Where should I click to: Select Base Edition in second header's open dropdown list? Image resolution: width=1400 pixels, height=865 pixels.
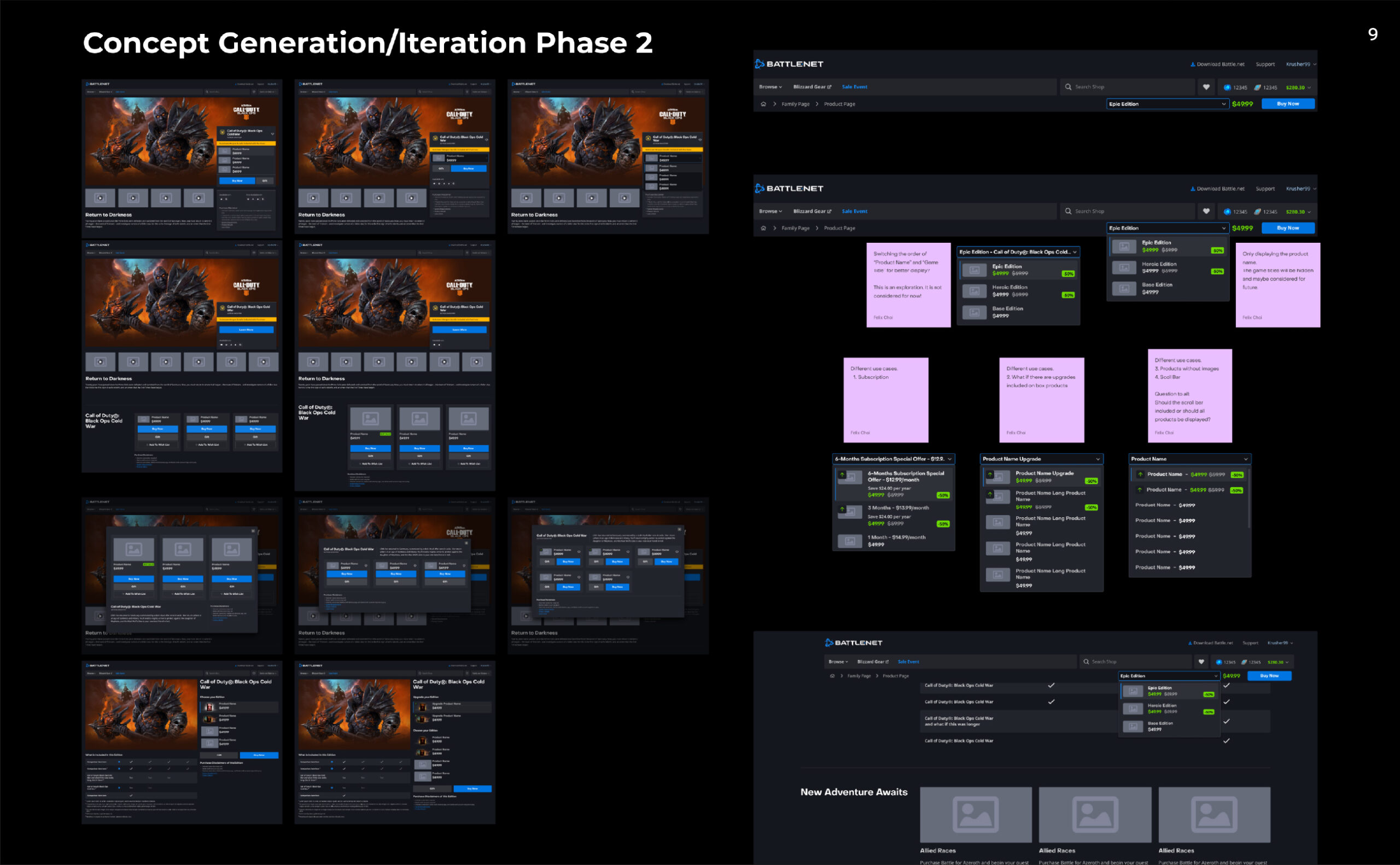point(1168,288)
